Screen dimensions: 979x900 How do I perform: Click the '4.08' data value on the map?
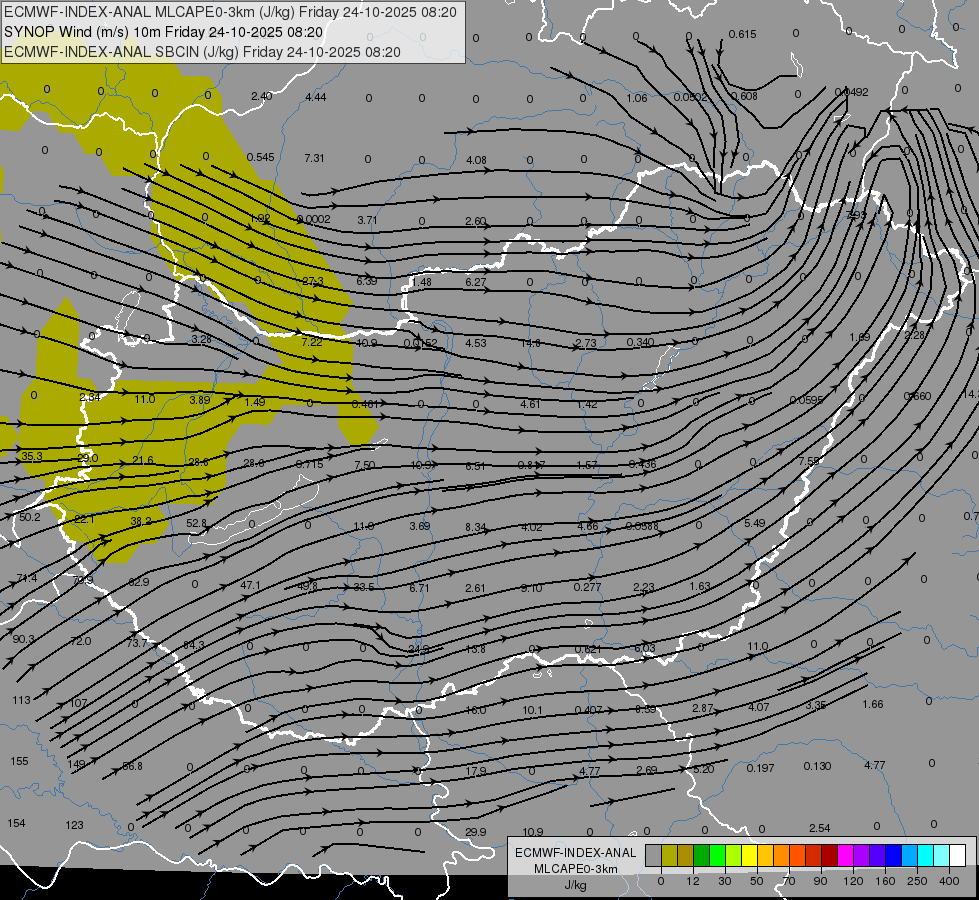click(476, 160)
